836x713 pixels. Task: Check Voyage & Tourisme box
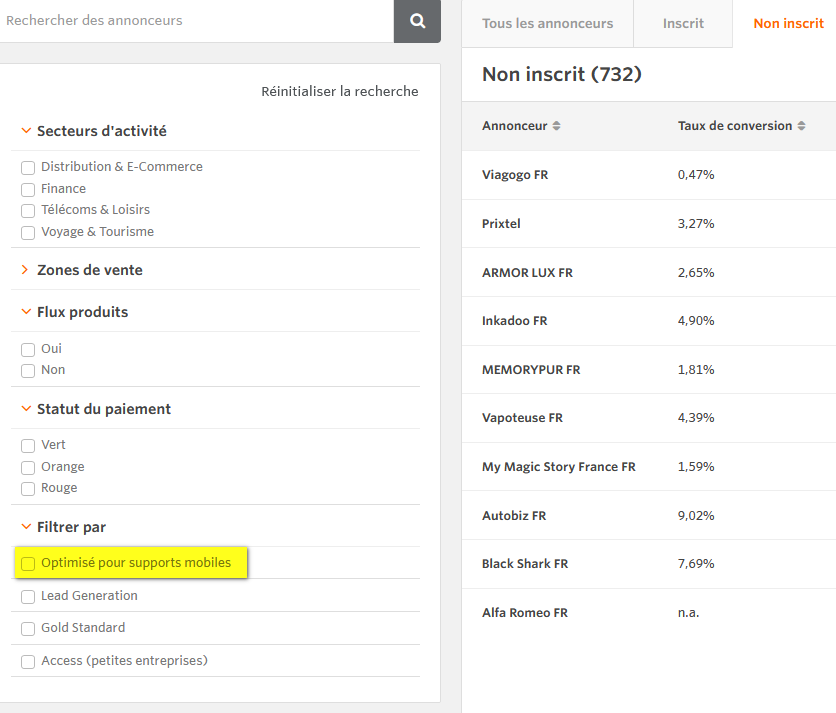click(x=28, y=233)
